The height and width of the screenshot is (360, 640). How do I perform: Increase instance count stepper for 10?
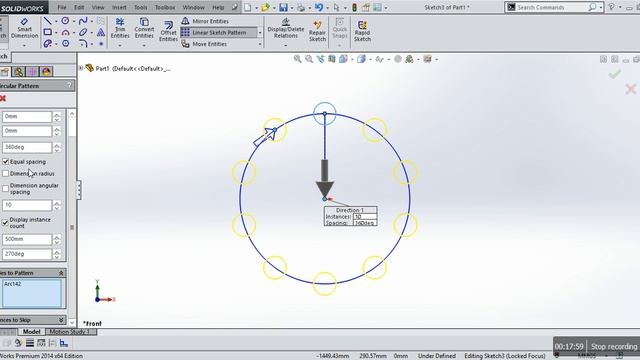coord(57,202)
